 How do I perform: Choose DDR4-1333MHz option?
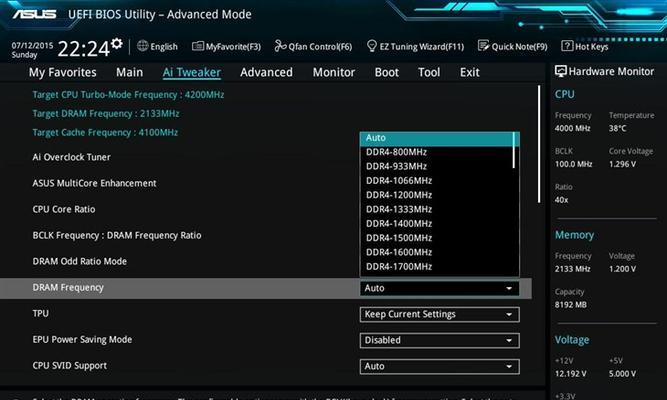[x=436, y=209]
